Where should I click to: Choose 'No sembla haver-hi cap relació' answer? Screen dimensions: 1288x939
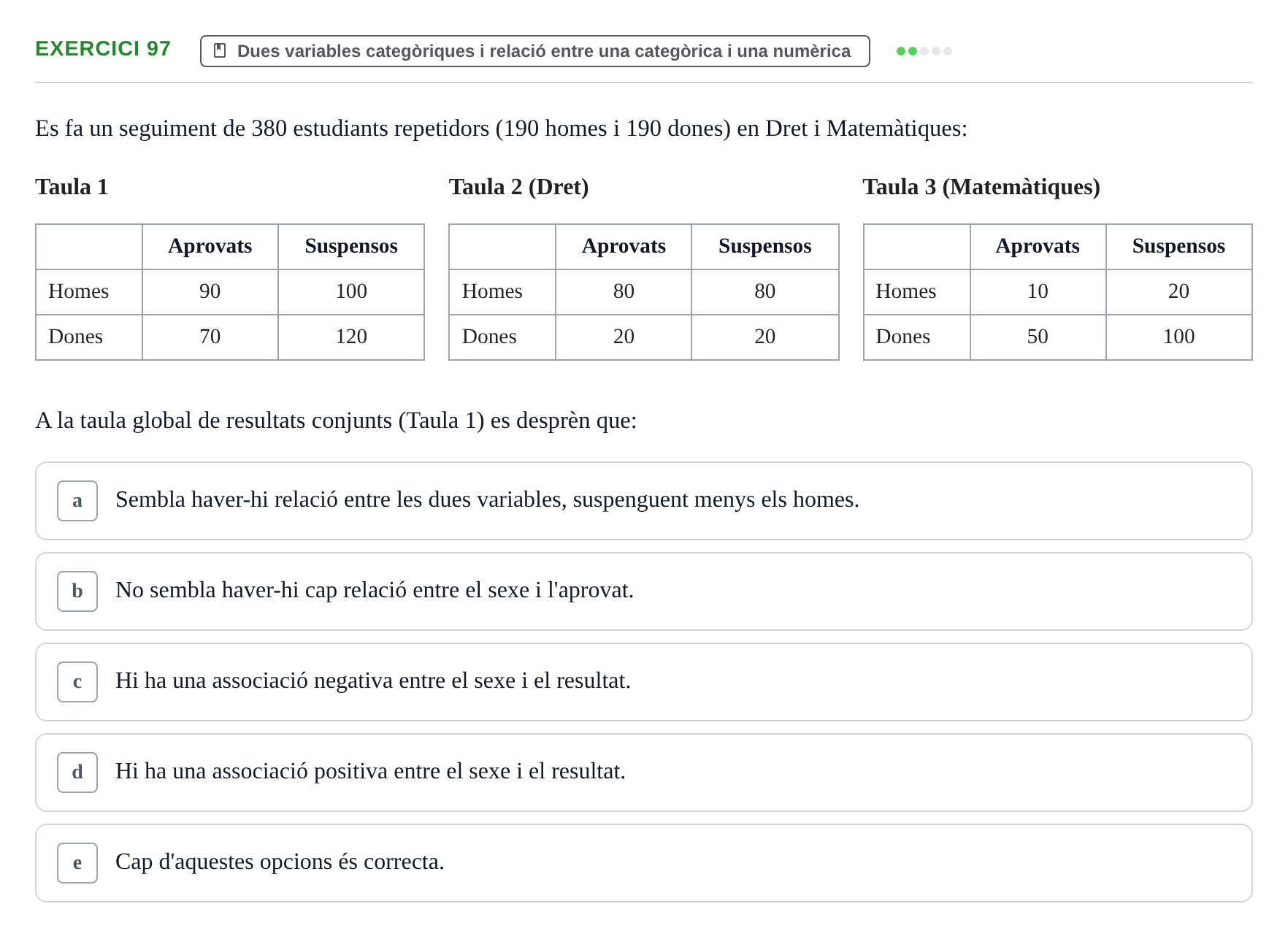click(643, 591)
